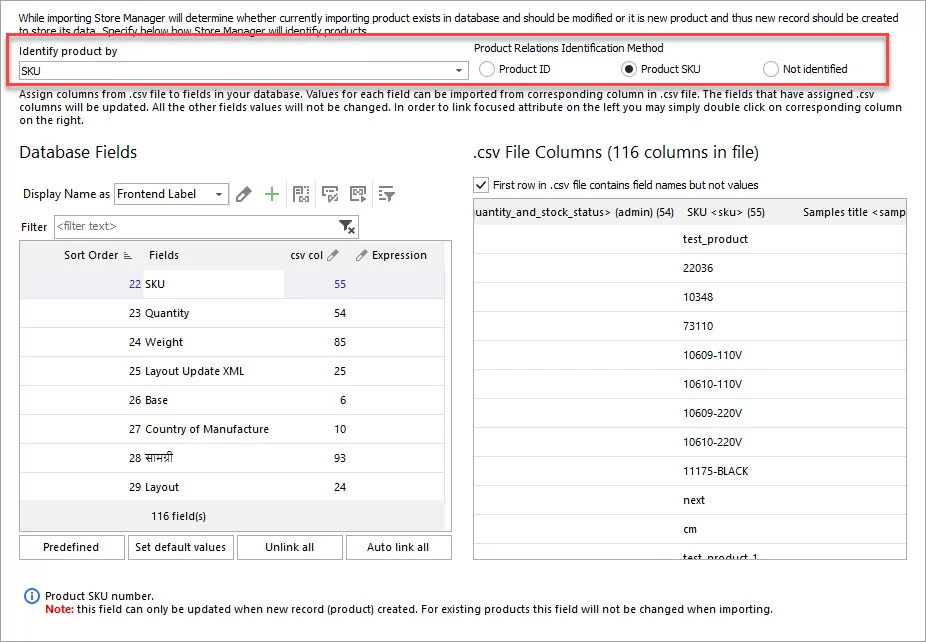This screenshot has height=642, width=926.
Task: Click csv col value 55 in SKU row
Action: [340, 284]
